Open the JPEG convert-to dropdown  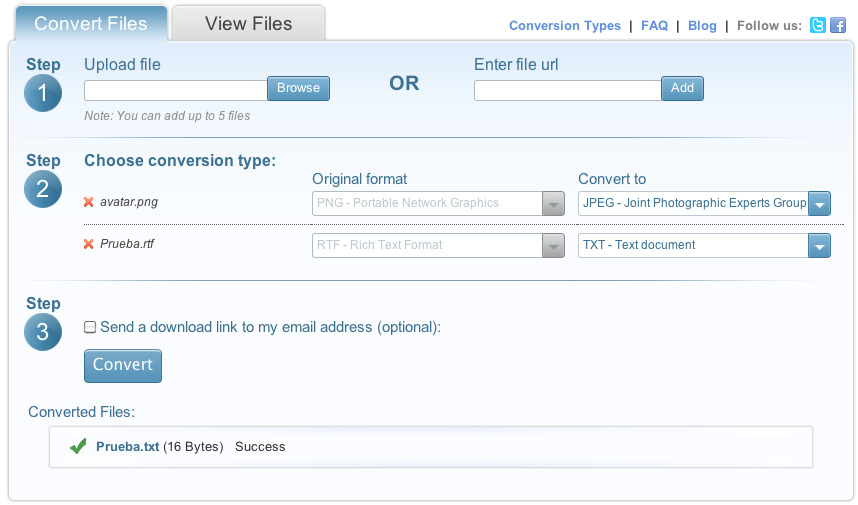click(x=819, y=204)
